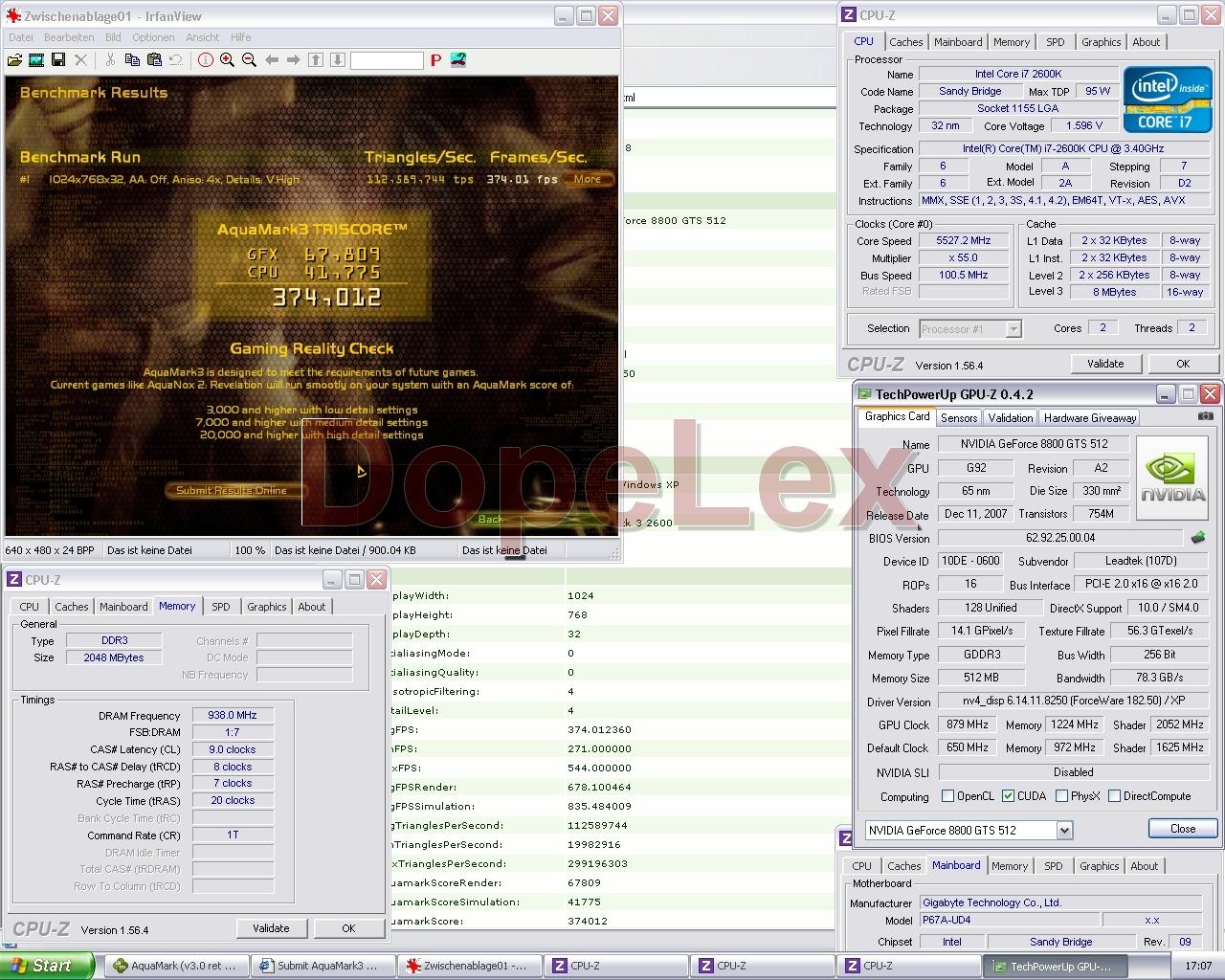
Task: Open the Slideshow icon in IrfanView toolbar
Action: [x=36, y=60]
